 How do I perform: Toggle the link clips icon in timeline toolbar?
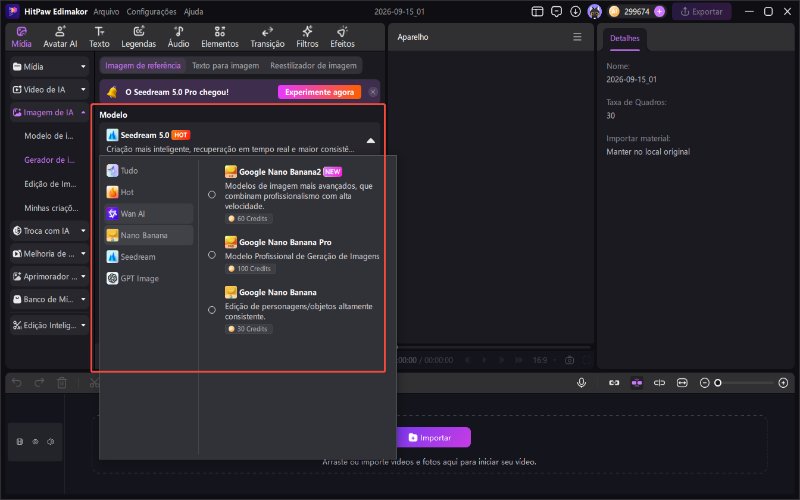coord(614,383)
